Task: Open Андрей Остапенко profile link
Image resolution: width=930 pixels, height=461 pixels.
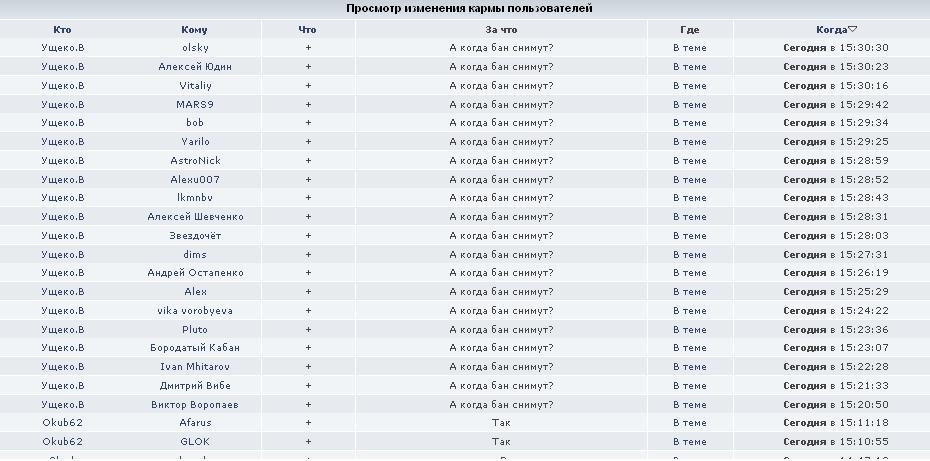Action: [x=195, y=273]
